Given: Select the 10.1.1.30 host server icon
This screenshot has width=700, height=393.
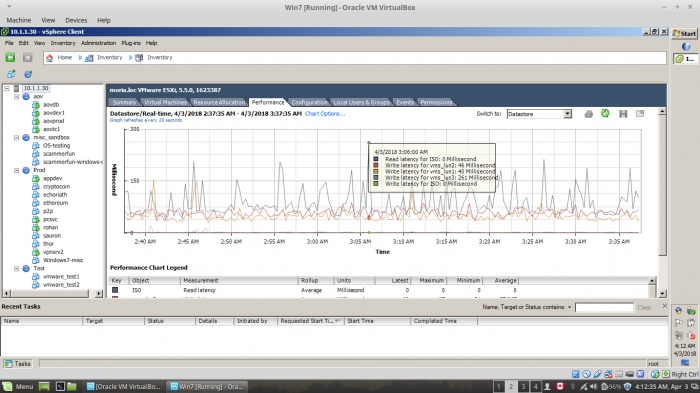Looking at the screenshot, I should [x=17, y=88].
